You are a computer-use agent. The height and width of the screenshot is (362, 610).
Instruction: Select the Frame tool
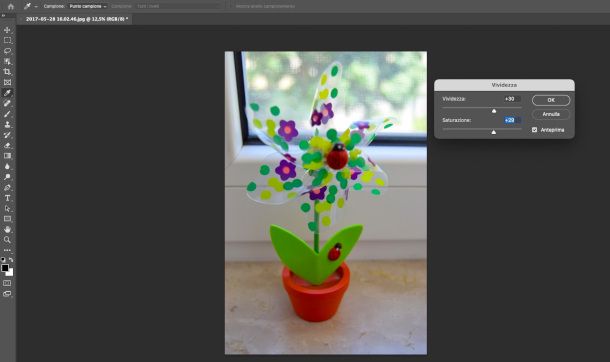coord(7,82)
